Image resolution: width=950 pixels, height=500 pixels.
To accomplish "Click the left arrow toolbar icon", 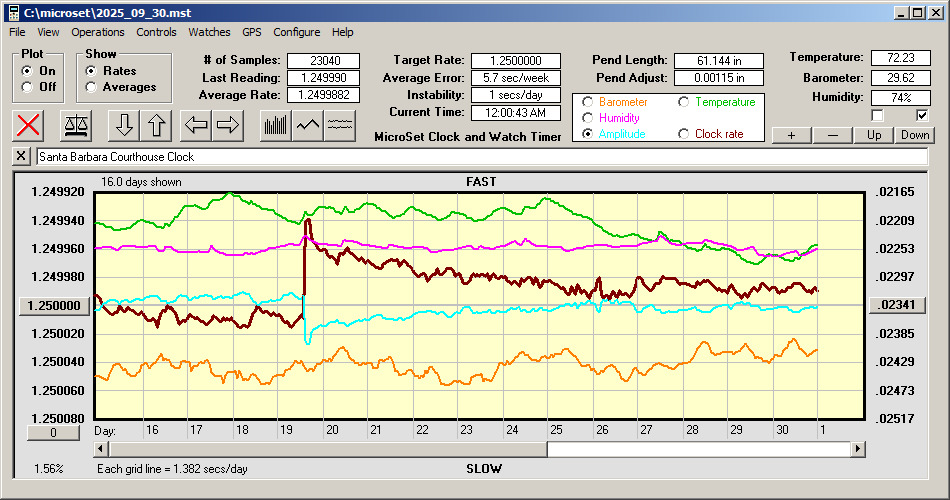I will click(x=195, y=125).
